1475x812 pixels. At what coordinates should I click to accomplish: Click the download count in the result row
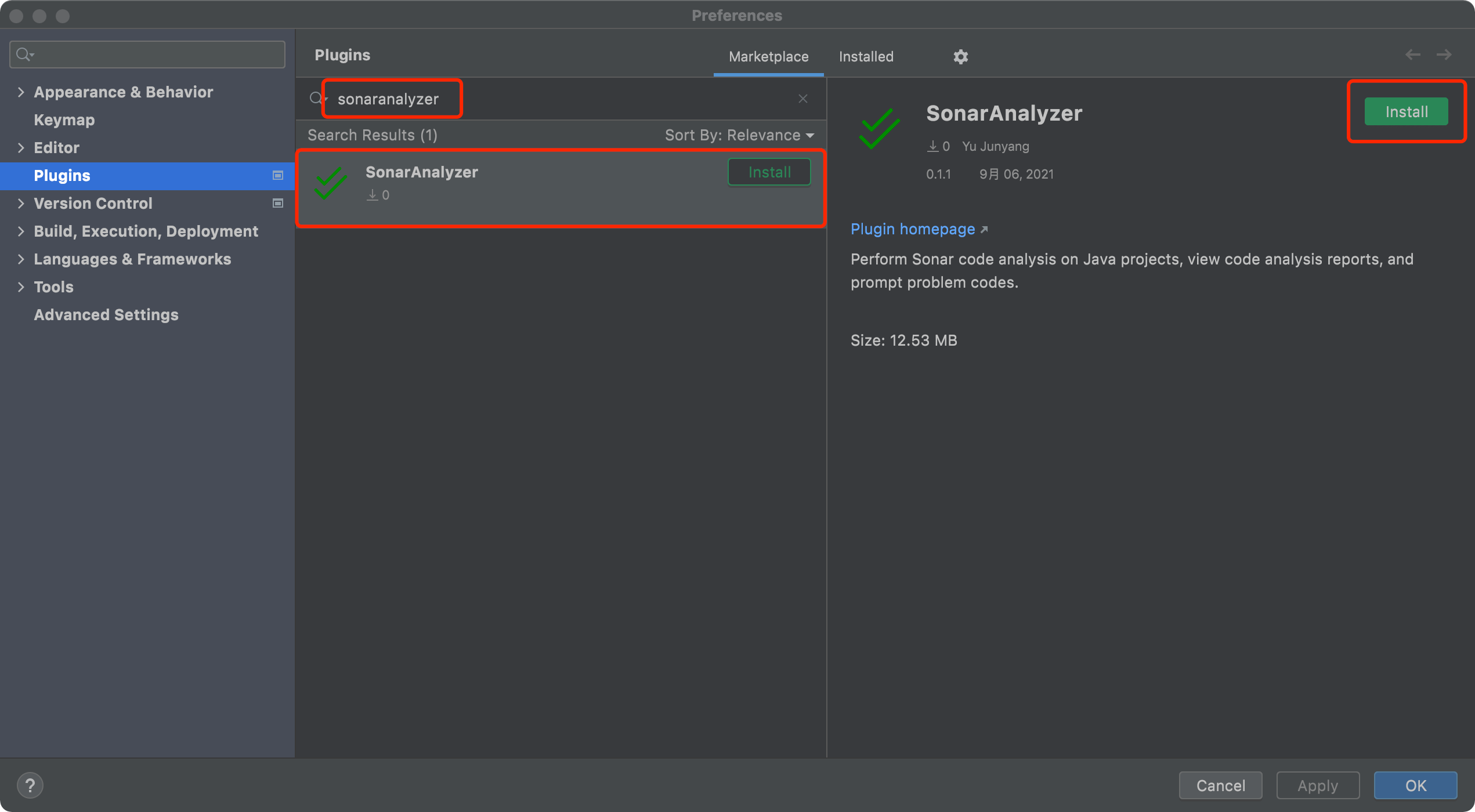(378, 195)
